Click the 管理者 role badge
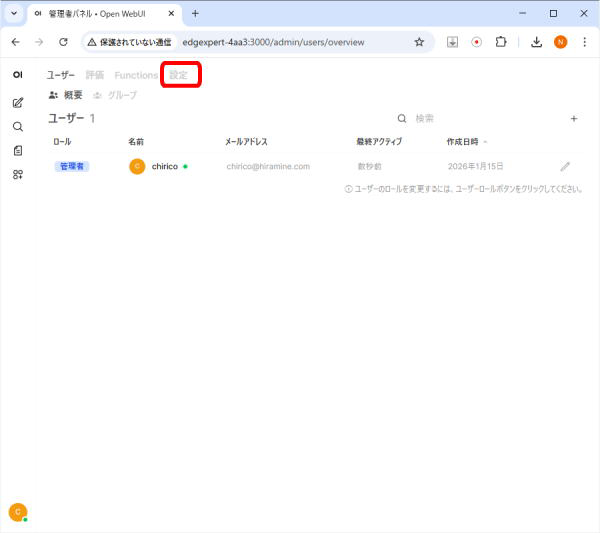The width and height of the screenshot is (600, 533). (71, 166)
